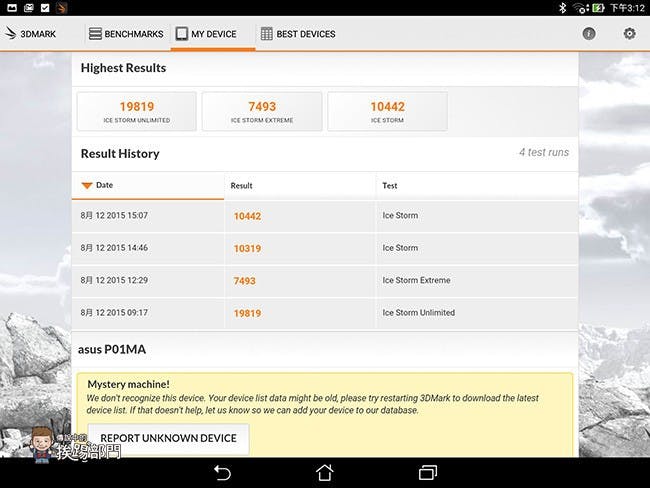Tap the 3DMark logo icon
Image resolution: width=650 pixels, height=488 pixels.
(x=11, y=34)
